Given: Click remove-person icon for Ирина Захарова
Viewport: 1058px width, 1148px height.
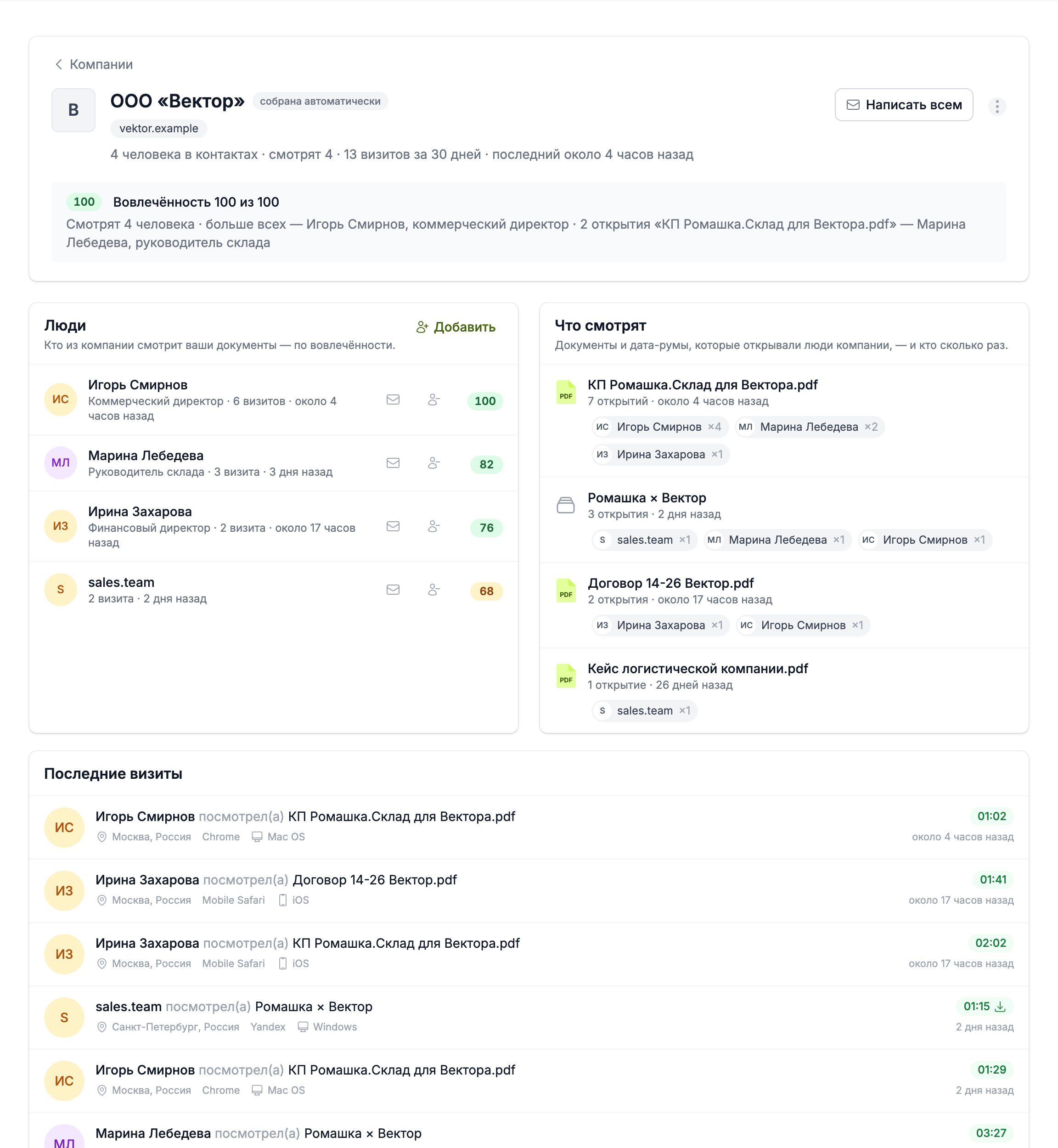Looking at the screenshot, I should 434,526.
